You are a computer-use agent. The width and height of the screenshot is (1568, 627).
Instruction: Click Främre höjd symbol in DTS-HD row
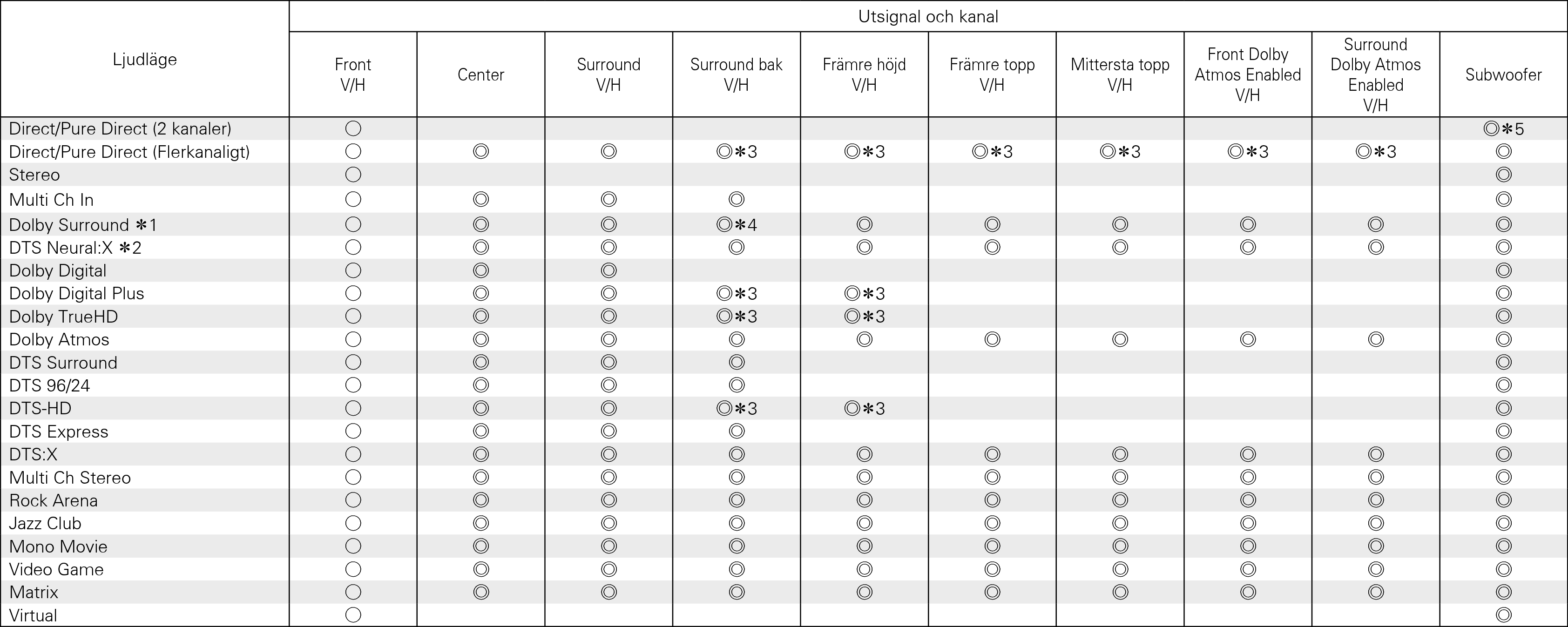tap(864, 409)
